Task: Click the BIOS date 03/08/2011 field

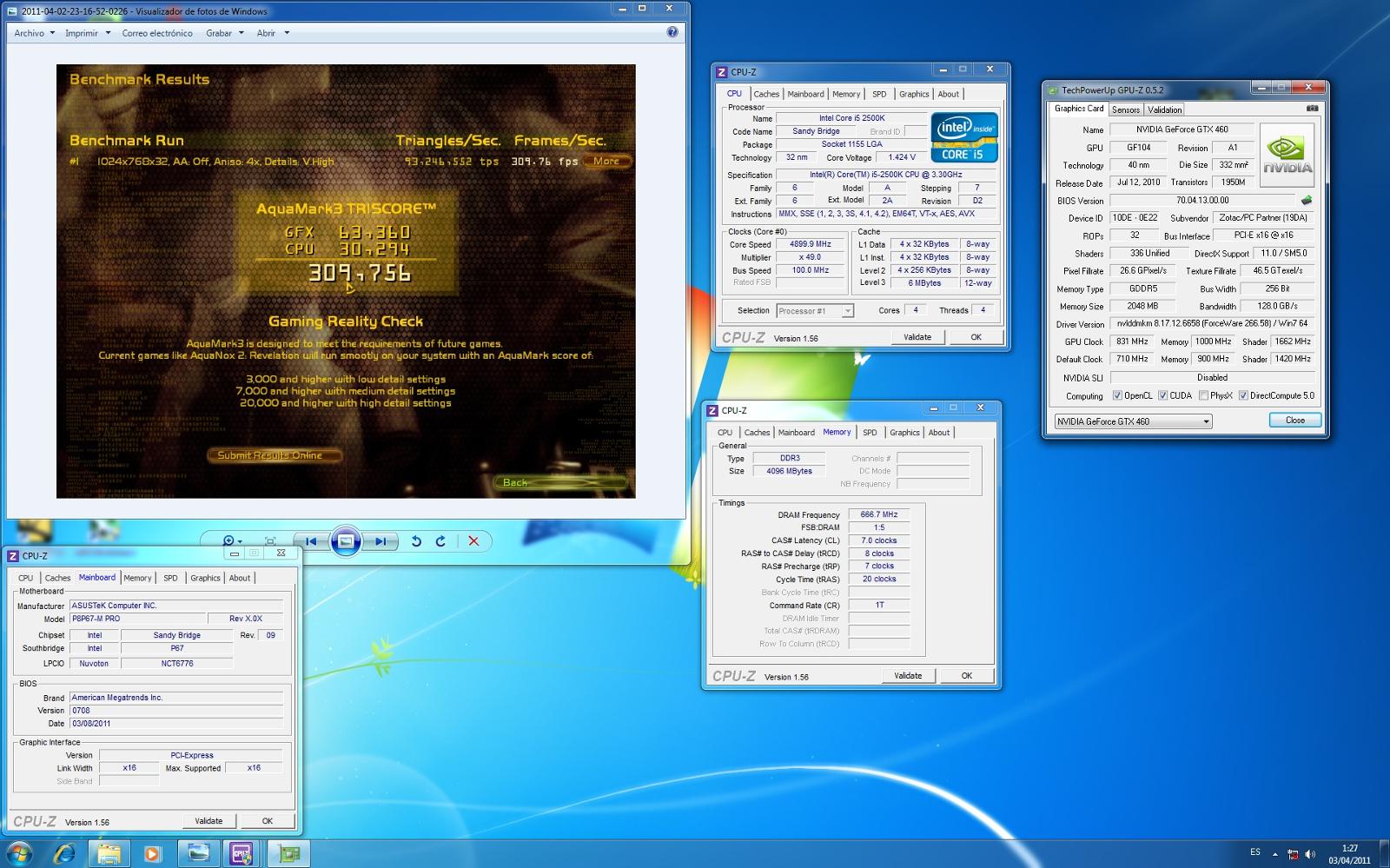Action: (x=176, y=723)
